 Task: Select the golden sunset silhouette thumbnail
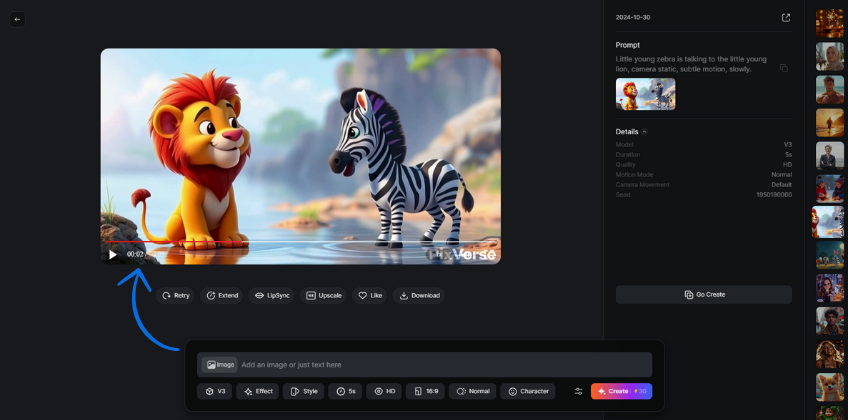click(830, 123)
